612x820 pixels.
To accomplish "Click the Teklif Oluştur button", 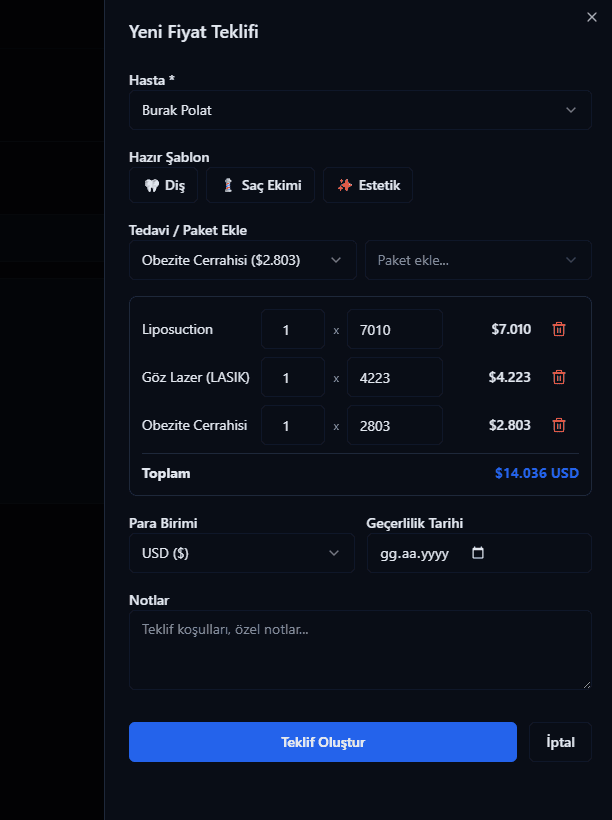I will [x=323, y=742].
